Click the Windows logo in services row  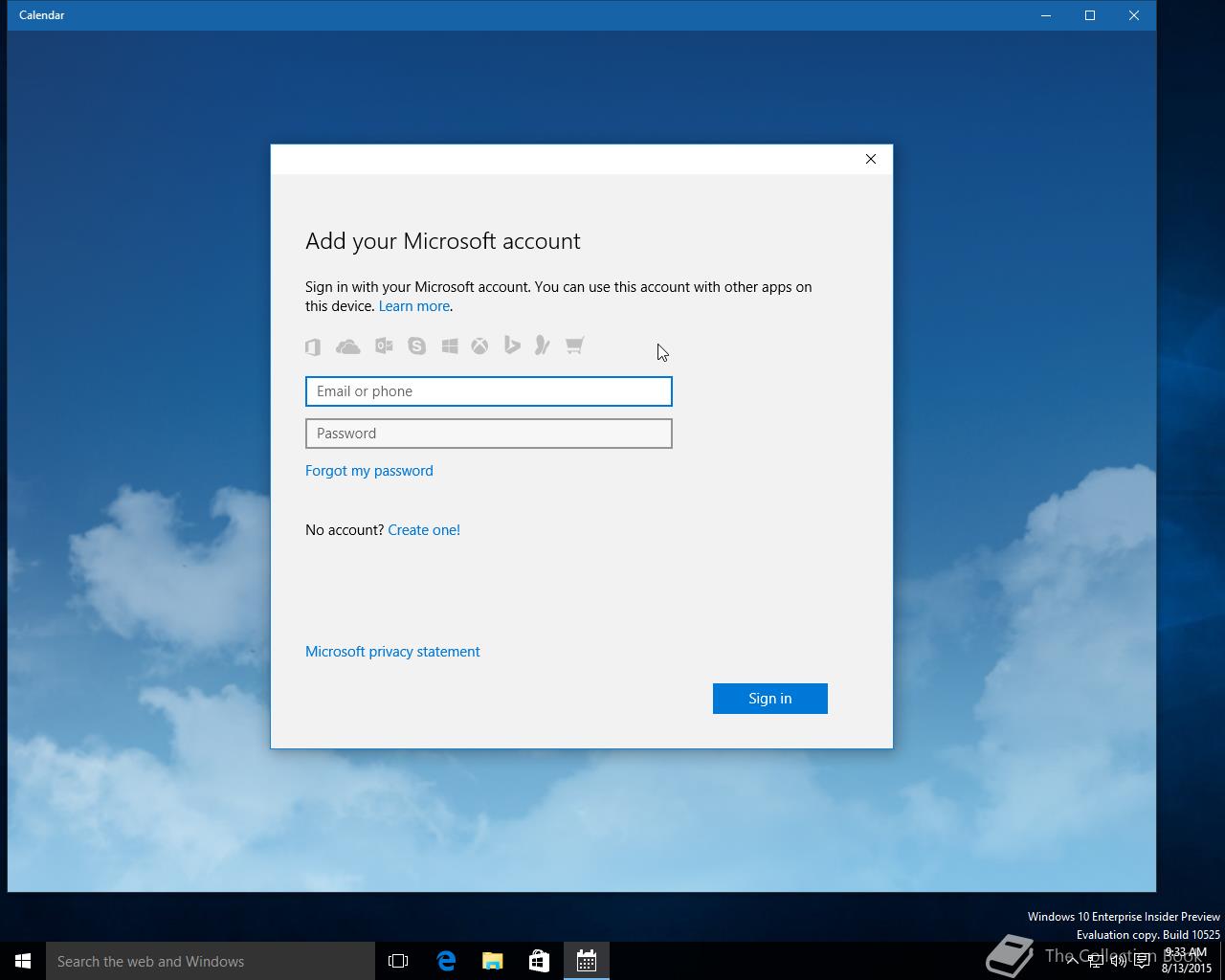tap(450, 345)
